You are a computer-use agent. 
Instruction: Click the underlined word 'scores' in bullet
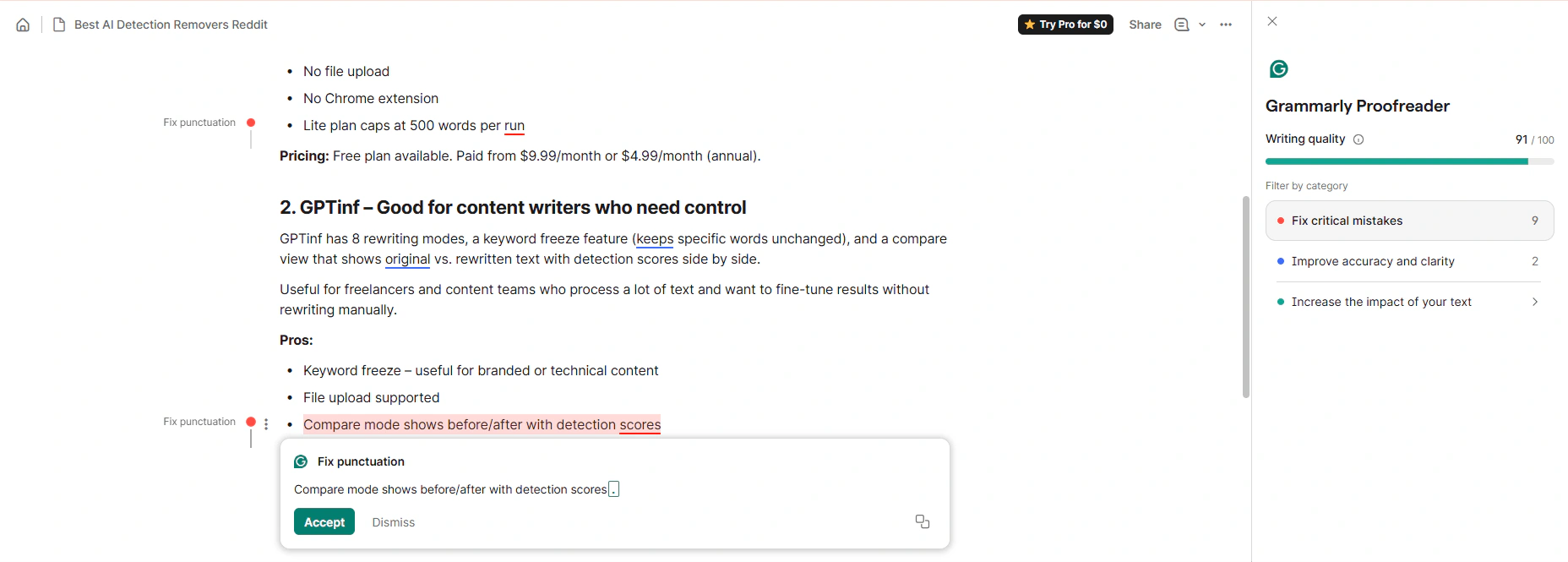click(x=640, y=425)
